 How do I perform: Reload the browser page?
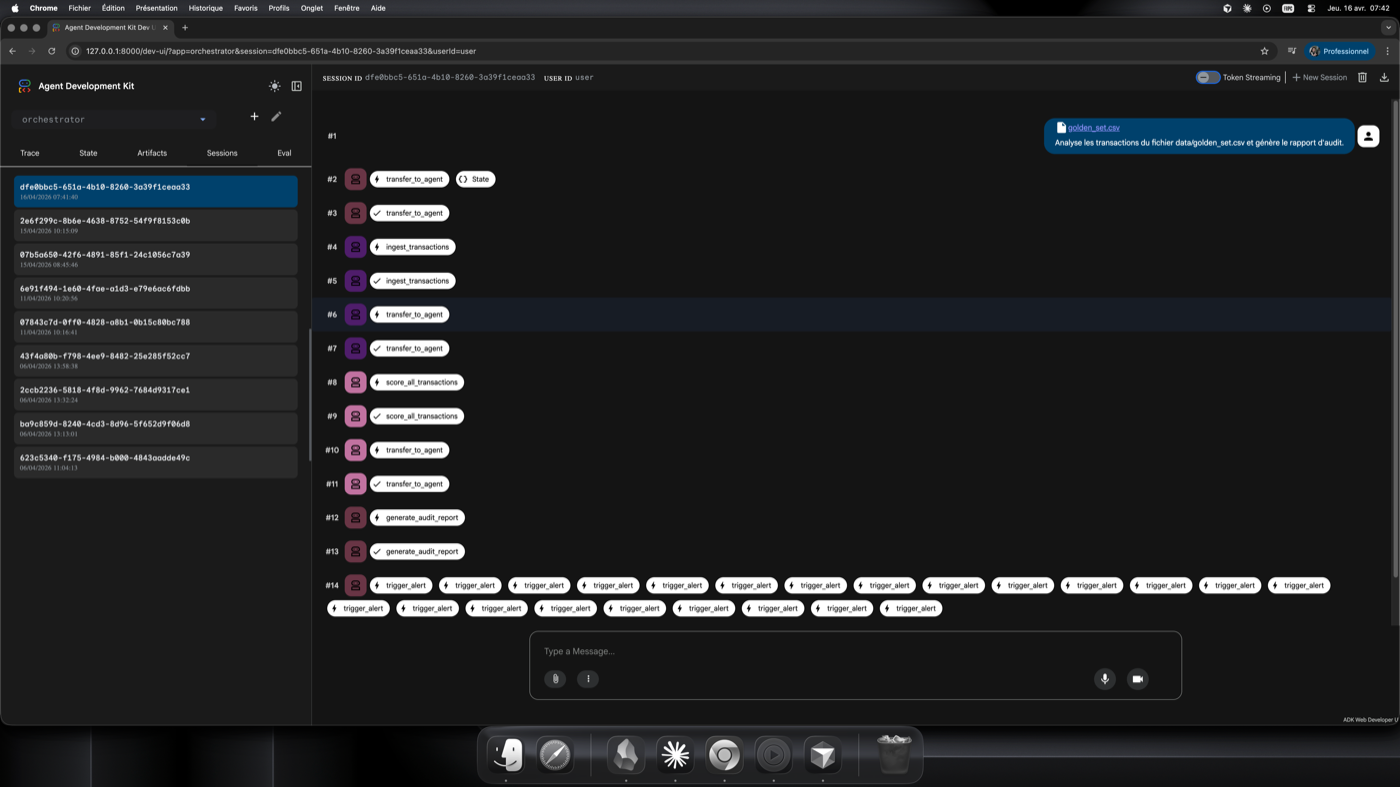click(x=52, y=51)
